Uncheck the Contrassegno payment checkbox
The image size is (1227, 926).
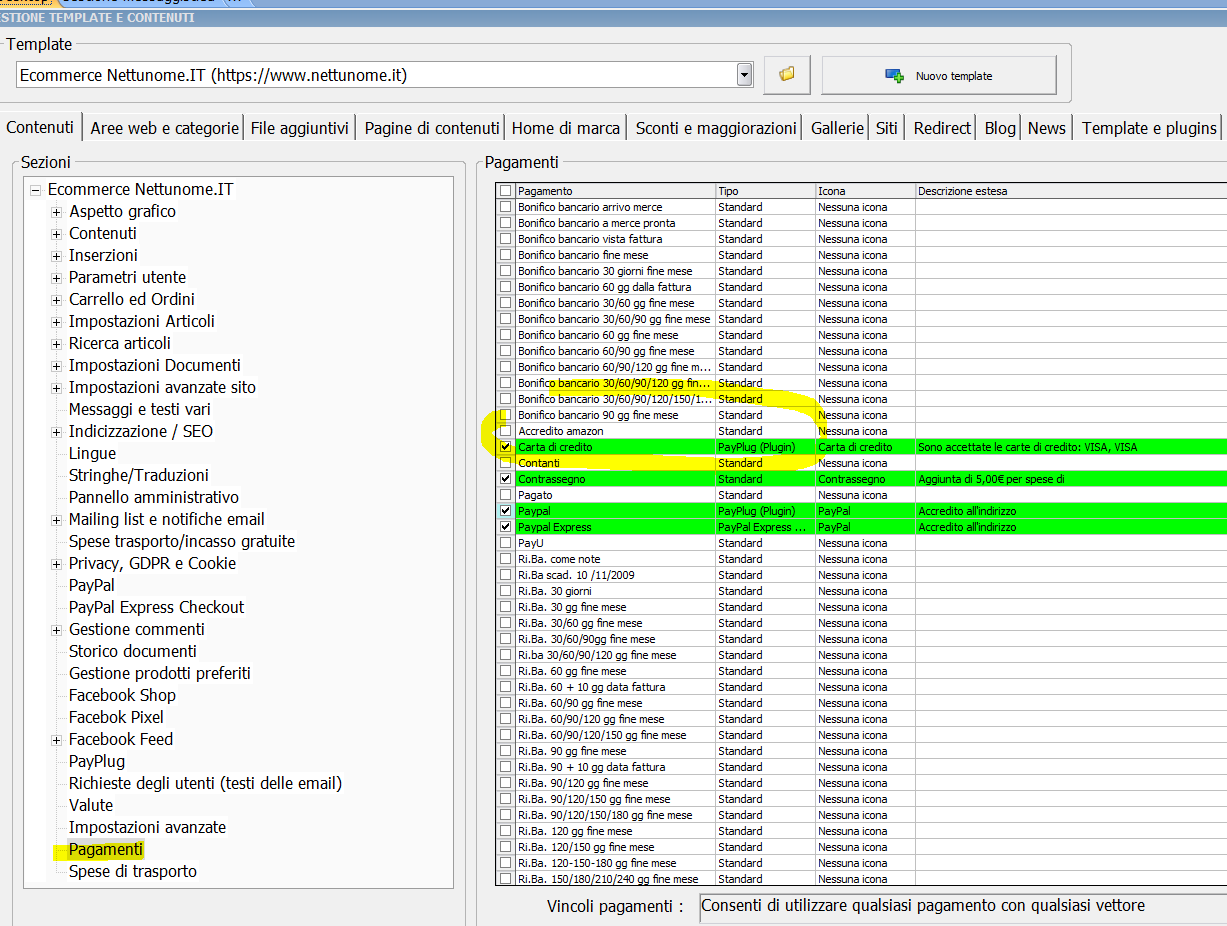pos(506,479)
